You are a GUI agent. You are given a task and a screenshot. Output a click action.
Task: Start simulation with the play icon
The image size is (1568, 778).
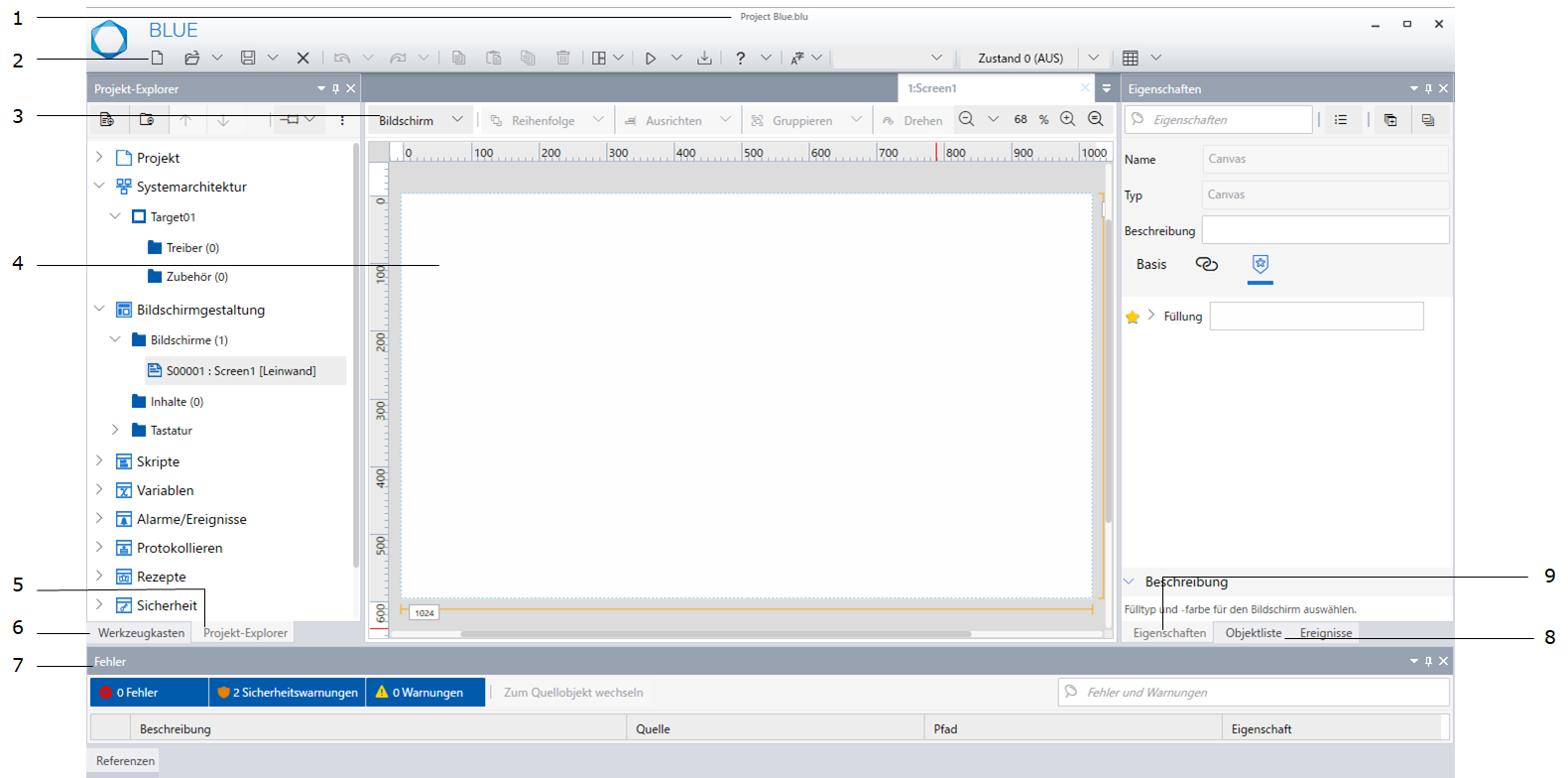coord(651,59)
